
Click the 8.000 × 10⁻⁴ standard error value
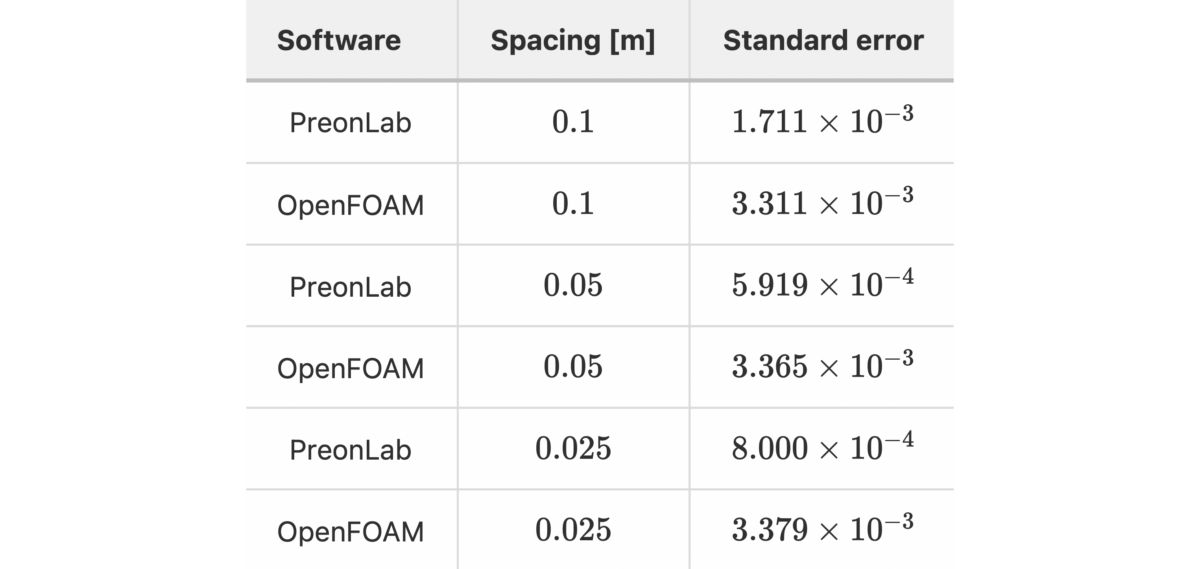(x=822, y=448)
